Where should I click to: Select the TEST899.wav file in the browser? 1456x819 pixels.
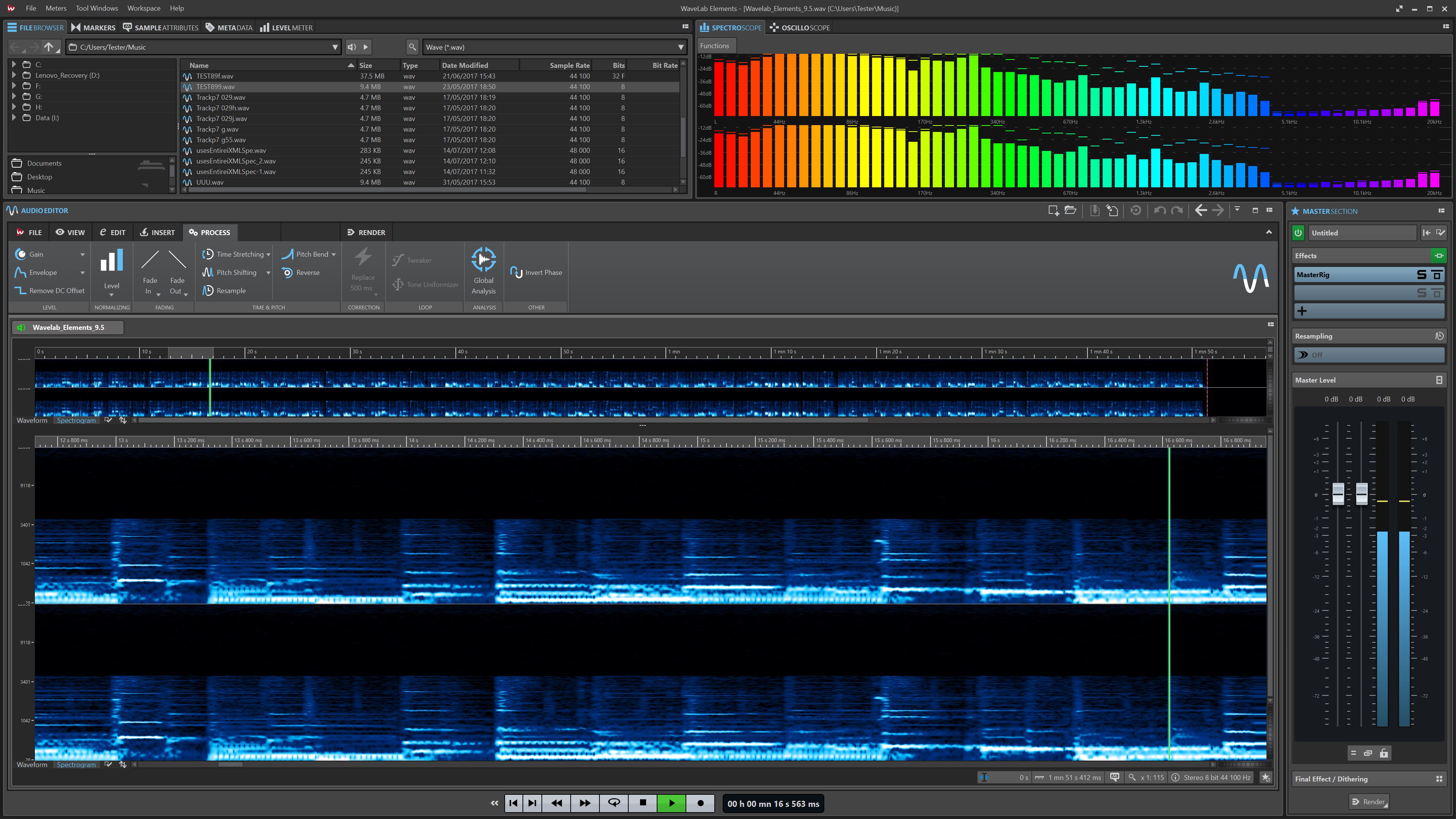click(215, 86)
